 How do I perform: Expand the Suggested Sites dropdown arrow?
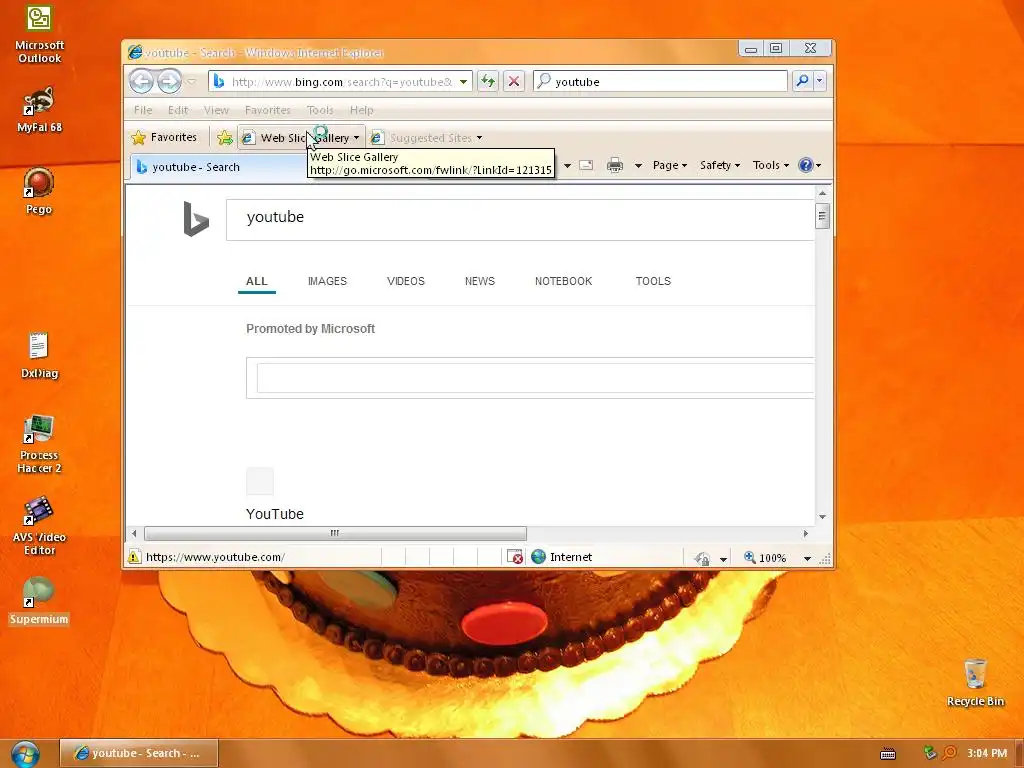pos(479,138)
